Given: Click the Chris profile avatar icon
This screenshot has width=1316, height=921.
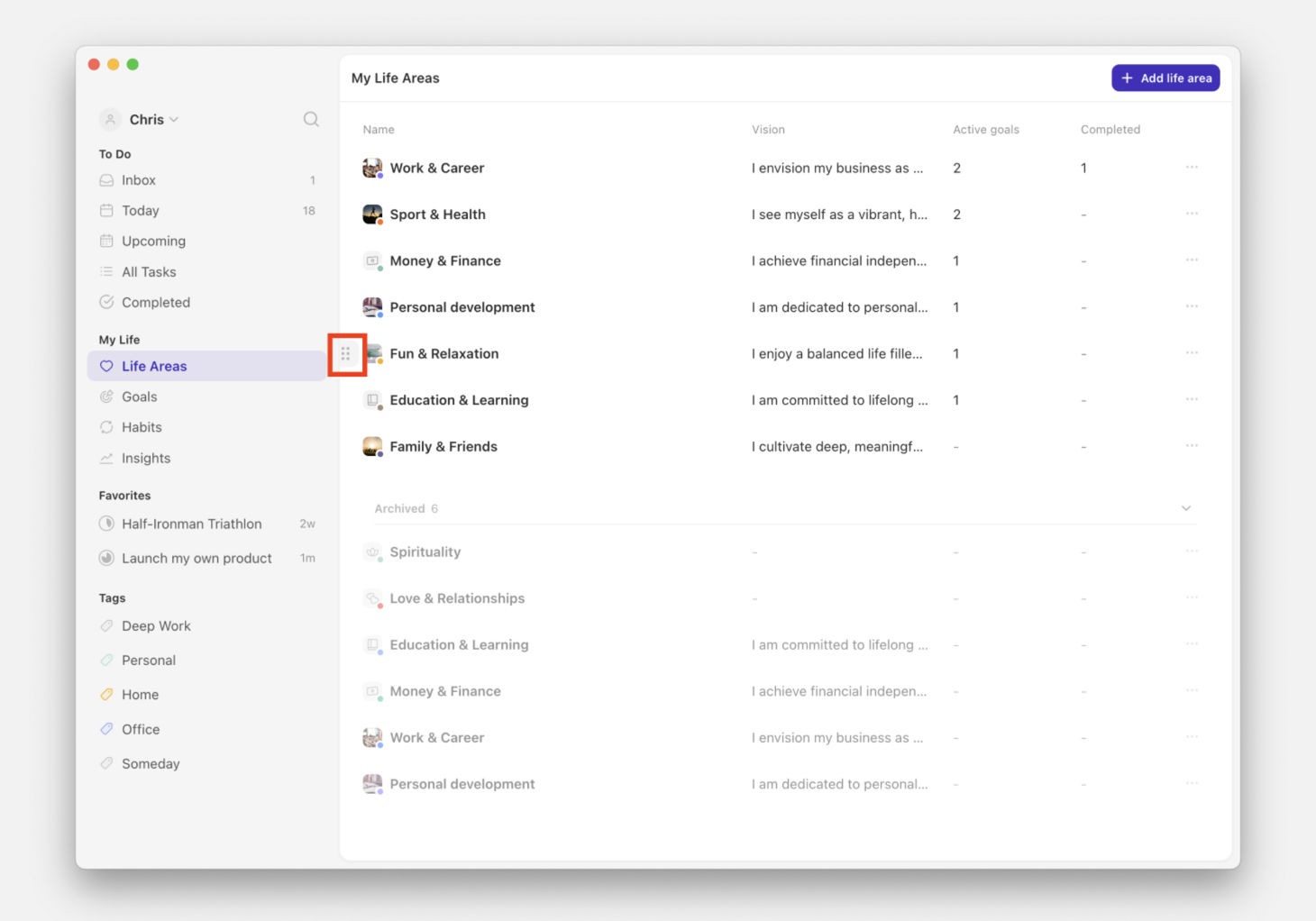Looking at the screenshot, I should tap(110, 119).
